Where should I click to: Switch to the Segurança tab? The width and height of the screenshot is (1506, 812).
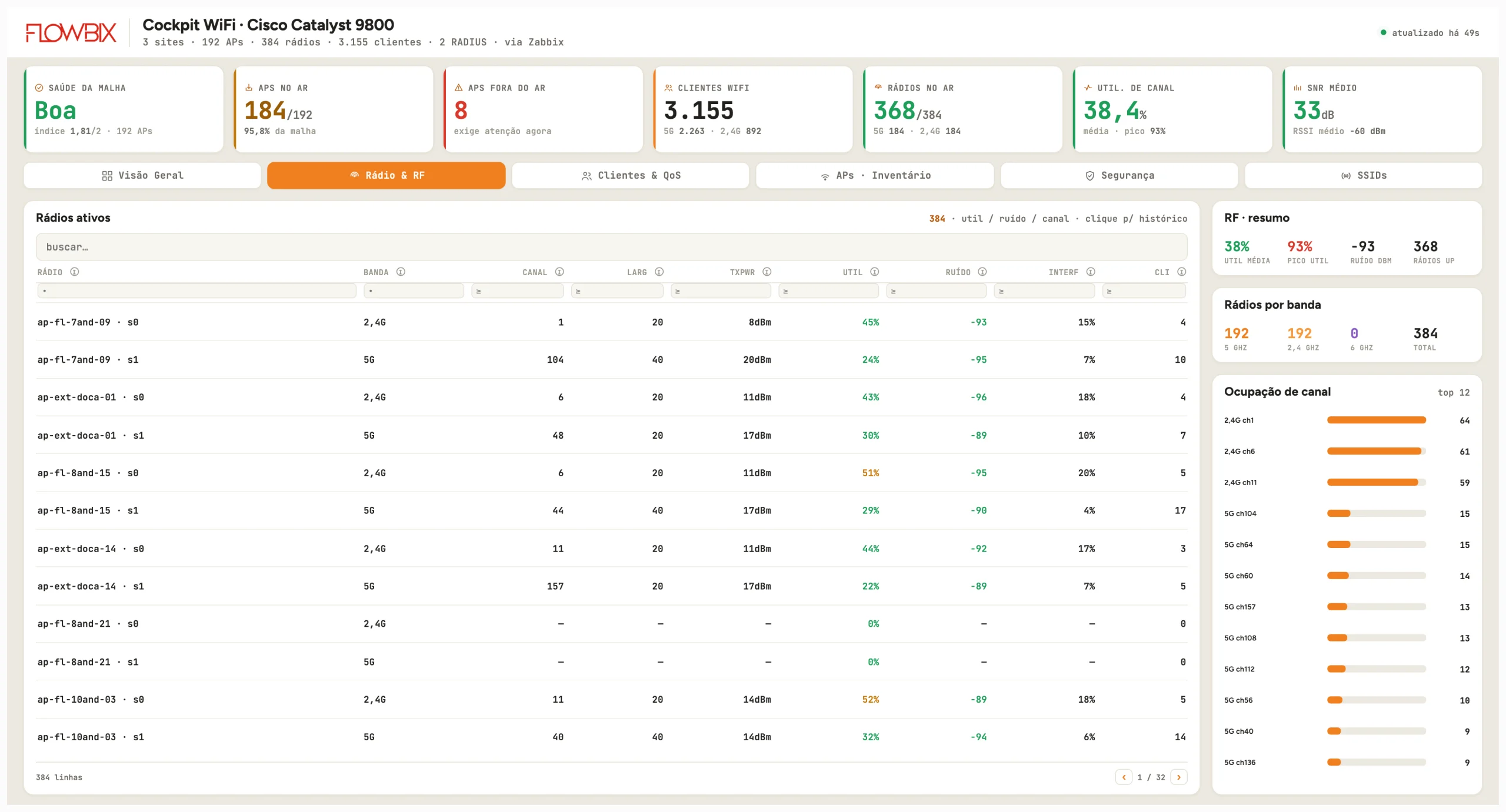coord(1119,175)
